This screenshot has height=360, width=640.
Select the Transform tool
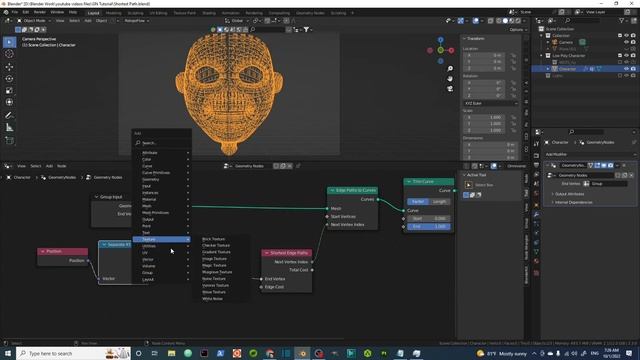tap(9, 102)
